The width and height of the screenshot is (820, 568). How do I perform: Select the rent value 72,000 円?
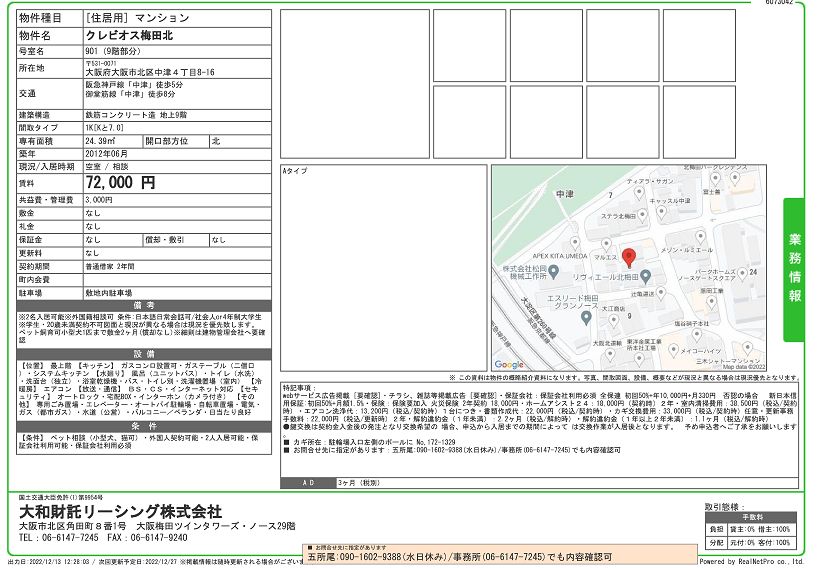click(x=120, y=183)
